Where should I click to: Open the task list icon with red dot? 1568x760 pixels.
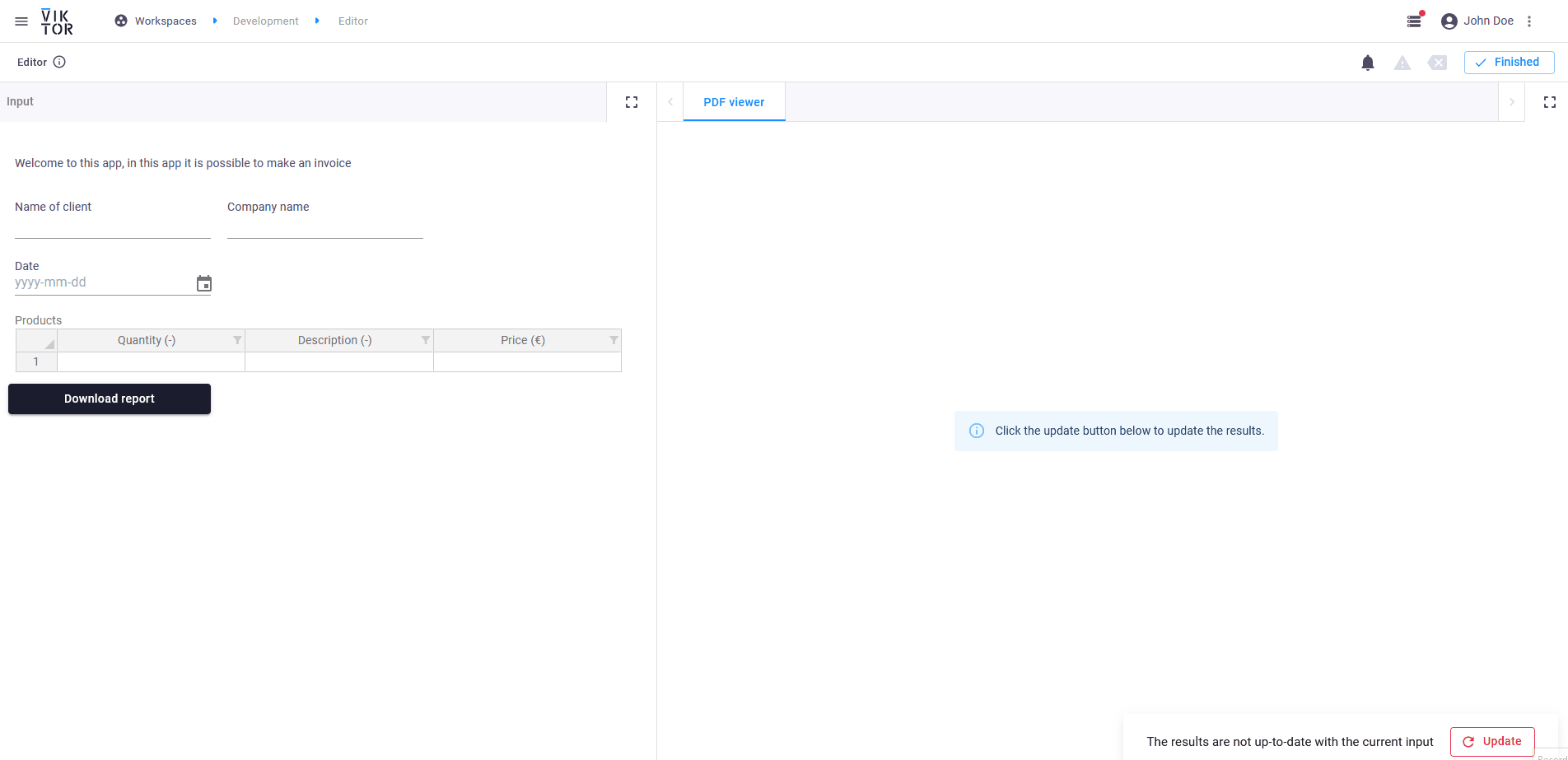[1415, 21]
